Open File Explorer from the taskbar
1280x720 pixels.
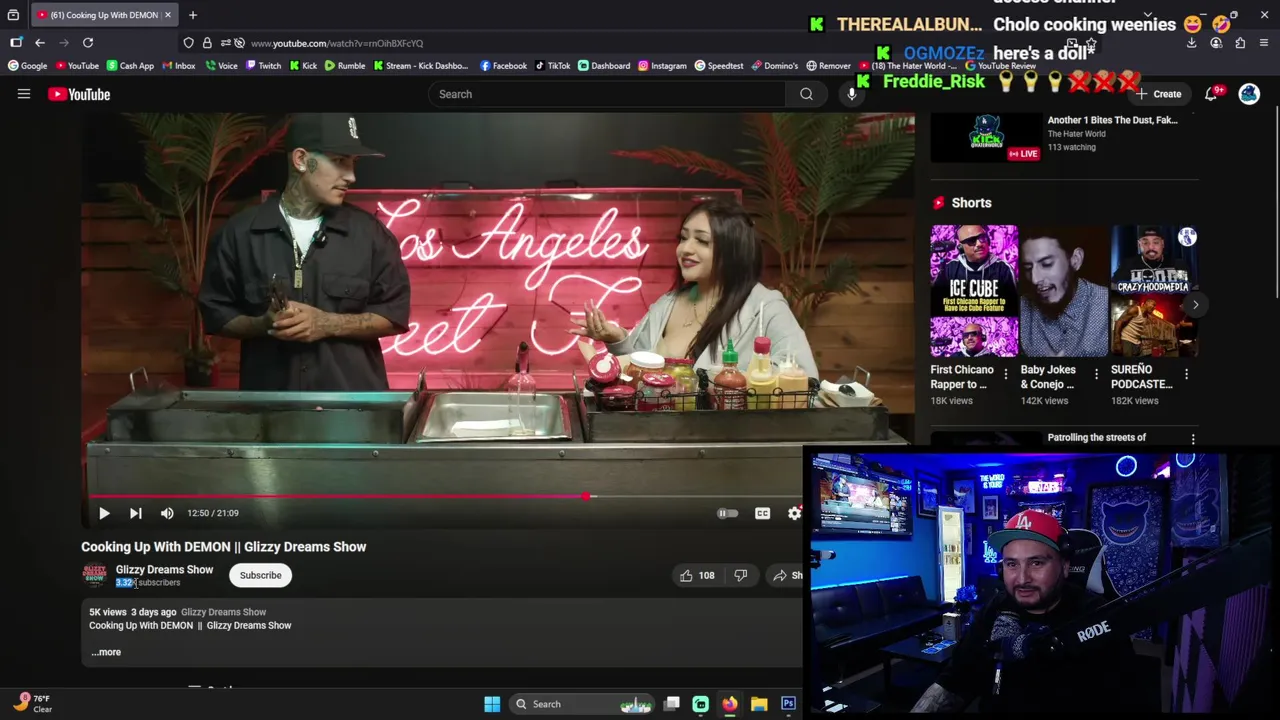(x=759, y=704)
